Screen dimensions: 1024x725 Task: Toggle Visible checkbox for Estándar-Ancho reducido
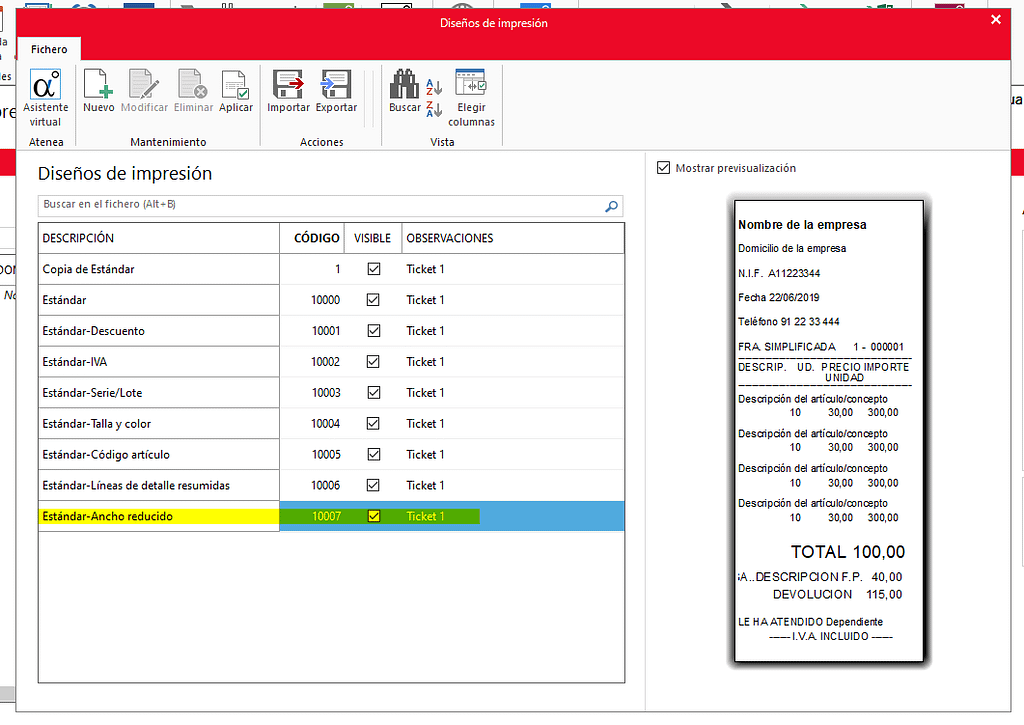(x=374, y=516)
